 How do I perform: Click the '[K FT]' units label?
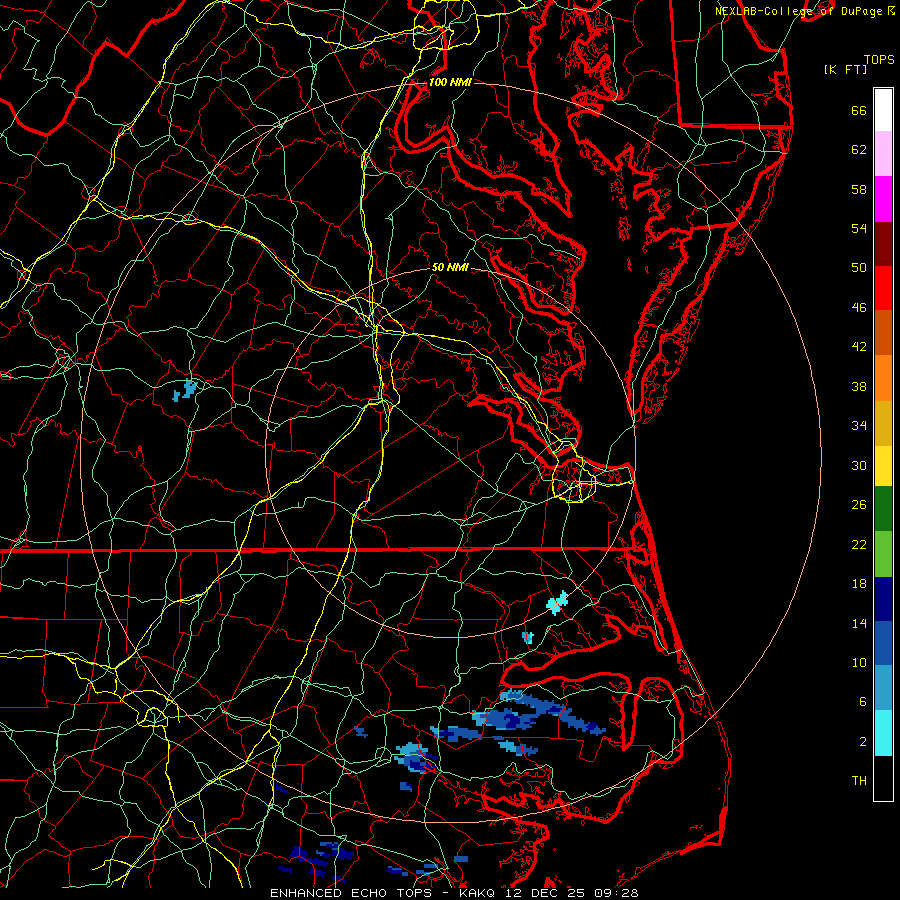[x=845, y=70]
